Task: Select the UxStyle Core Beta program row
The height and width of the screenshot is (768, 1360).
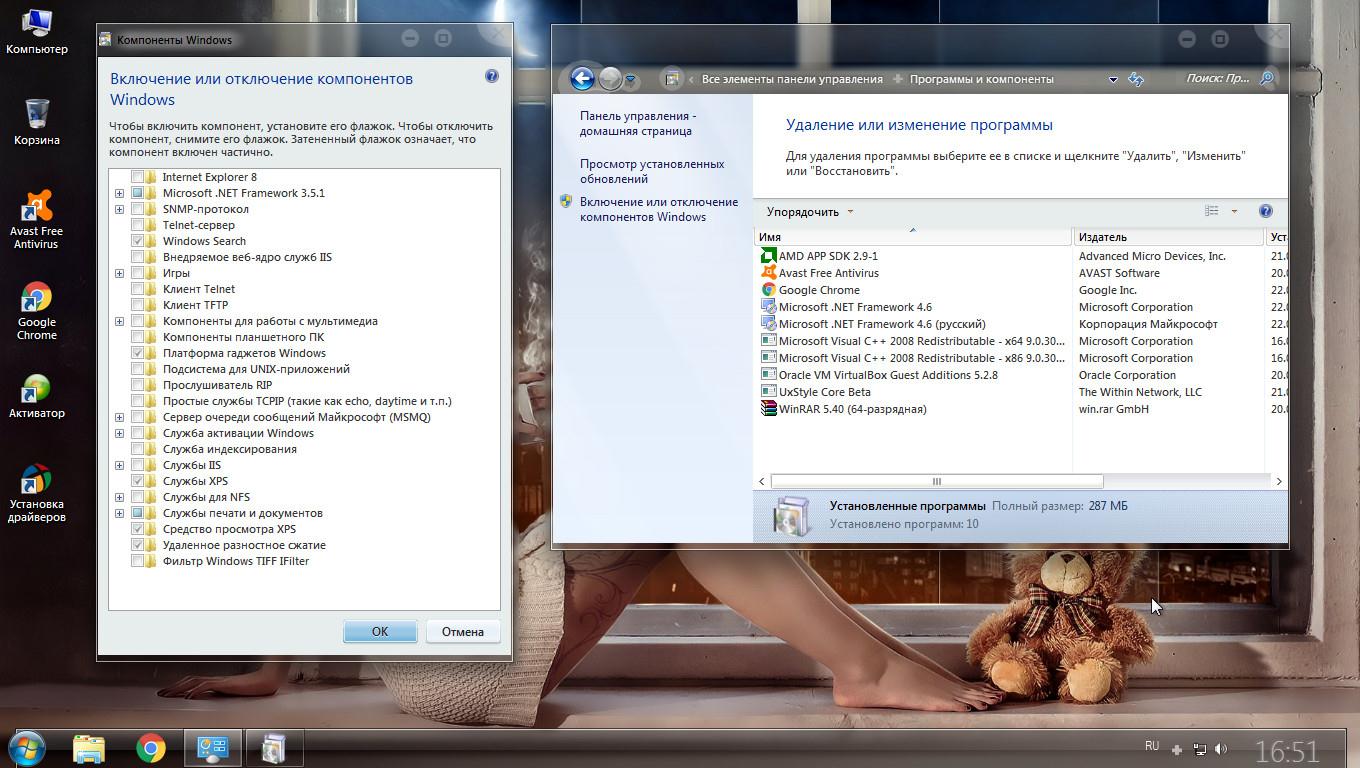Action: pos(1020,392)
